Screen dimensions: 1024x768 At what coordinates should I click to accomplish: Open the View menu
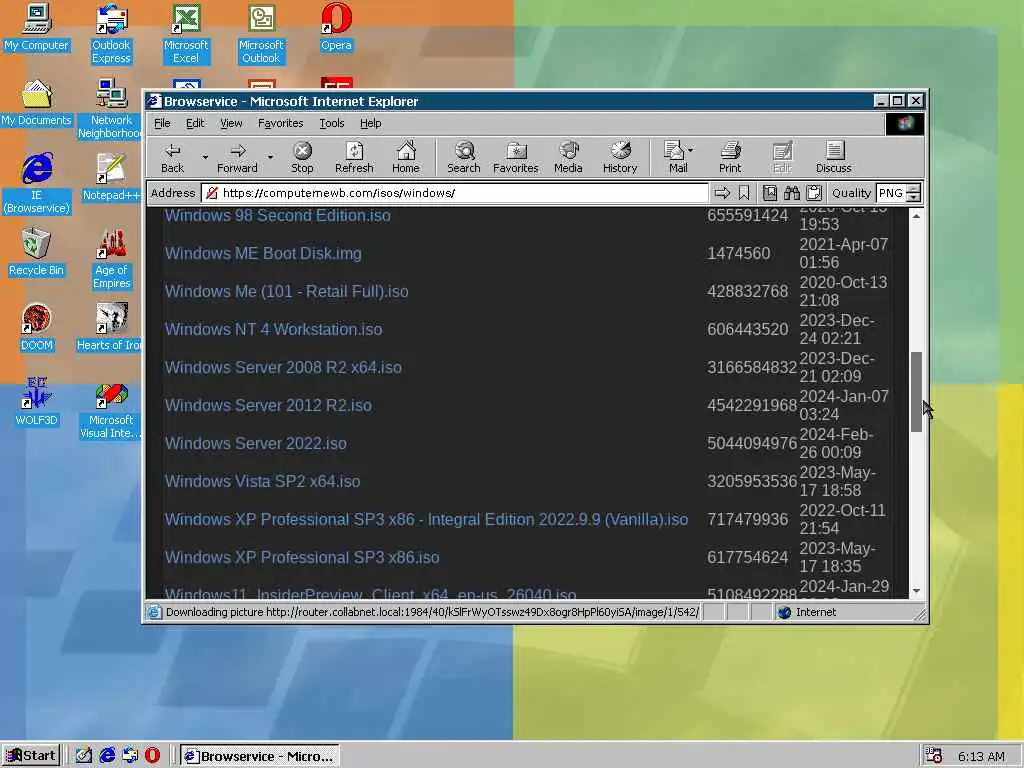coord(231,123)
